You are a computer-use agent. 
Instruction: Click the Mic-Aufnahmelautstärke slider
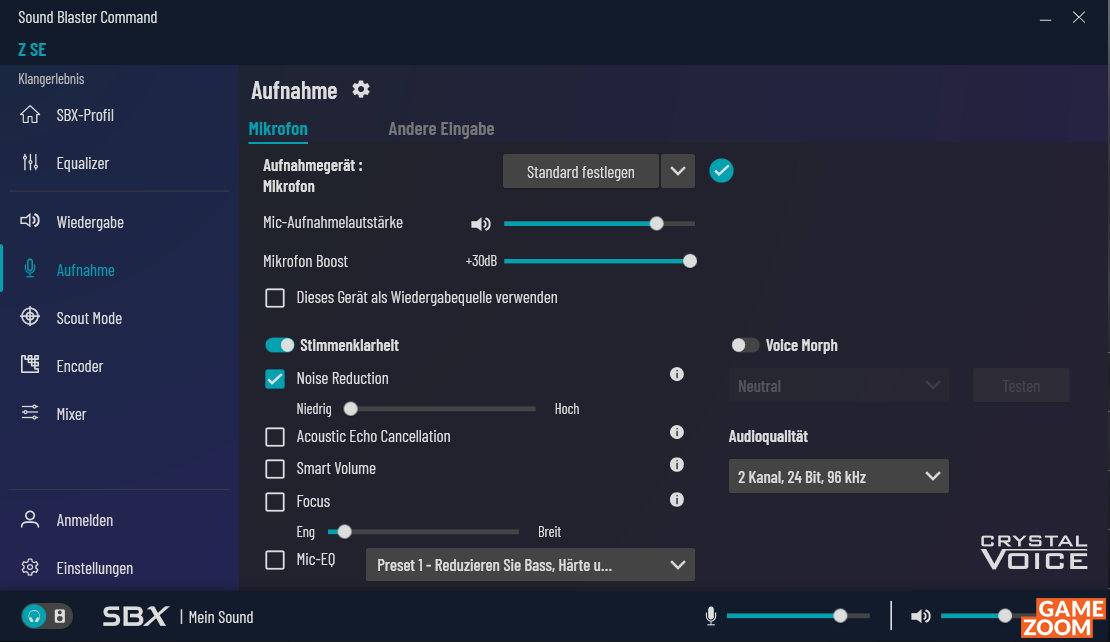click(599, 224)
